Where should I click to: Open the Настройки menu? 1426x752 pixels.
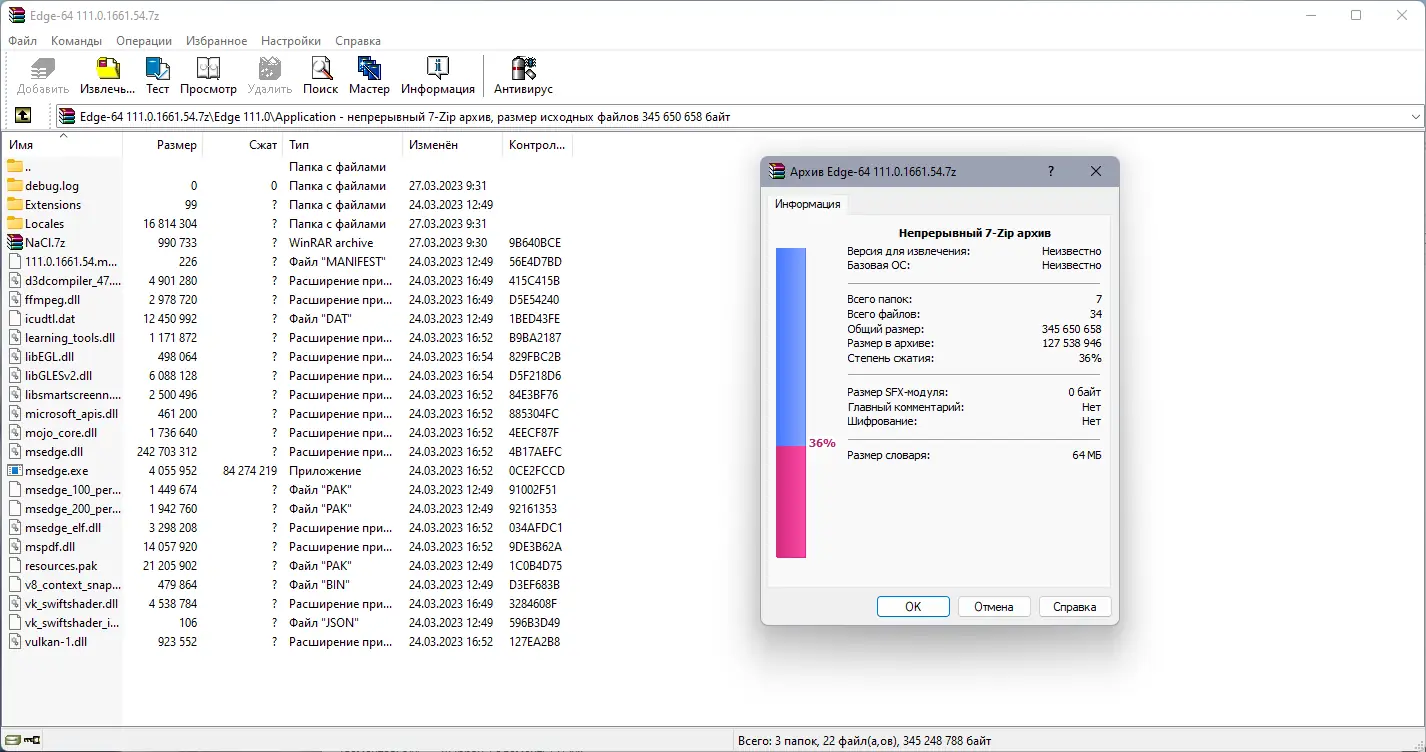click(x=290, y=41)
